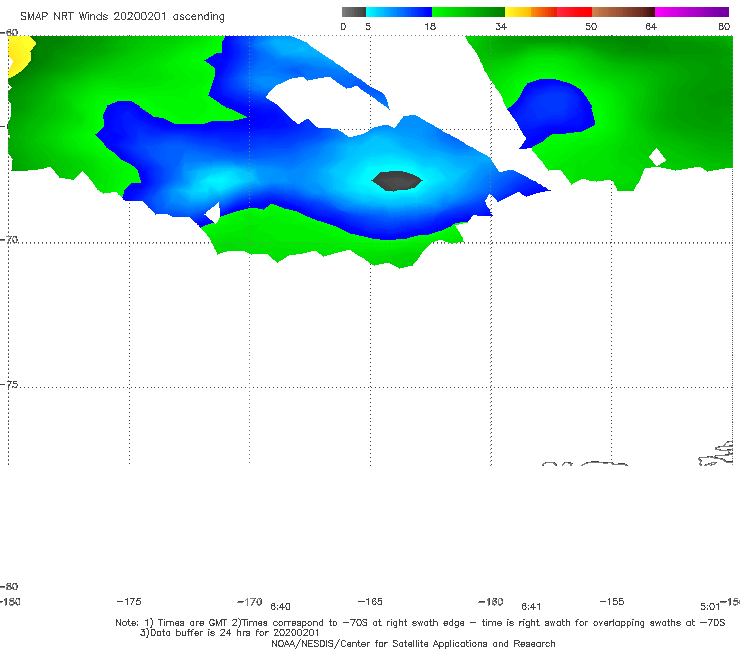
Task: Click the gray segment of the colorbar
Action: tap(354, 12)
